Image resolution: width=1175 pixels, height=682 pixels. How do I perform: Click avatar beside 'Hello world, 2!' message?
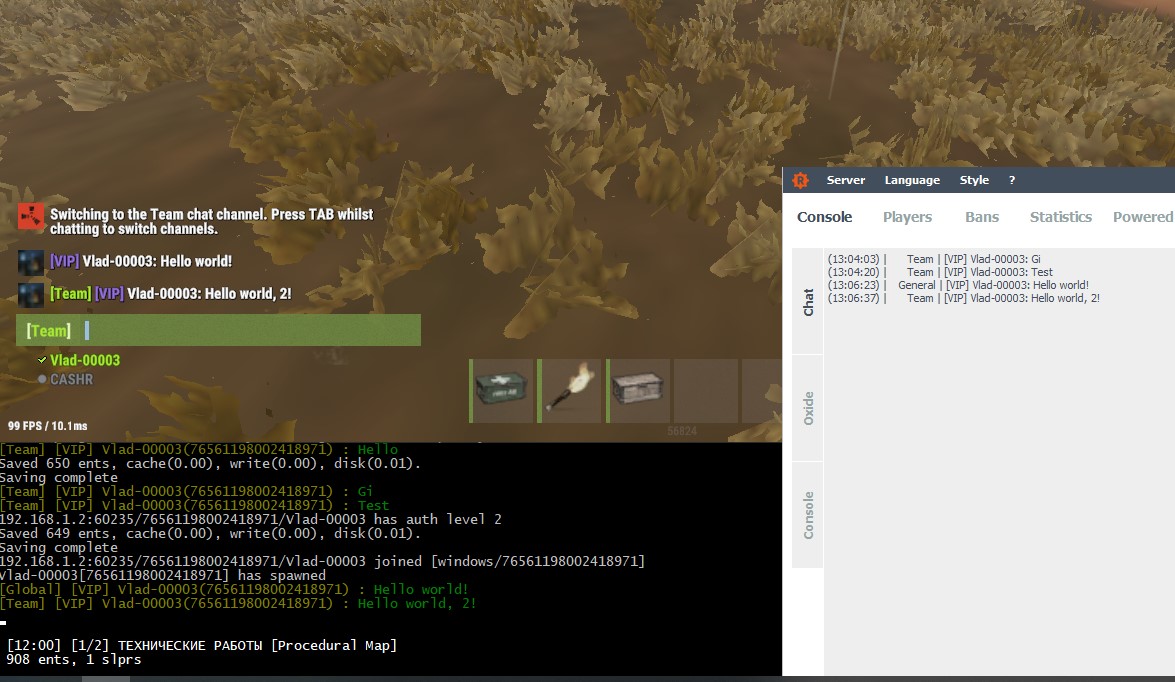point(31,294)
